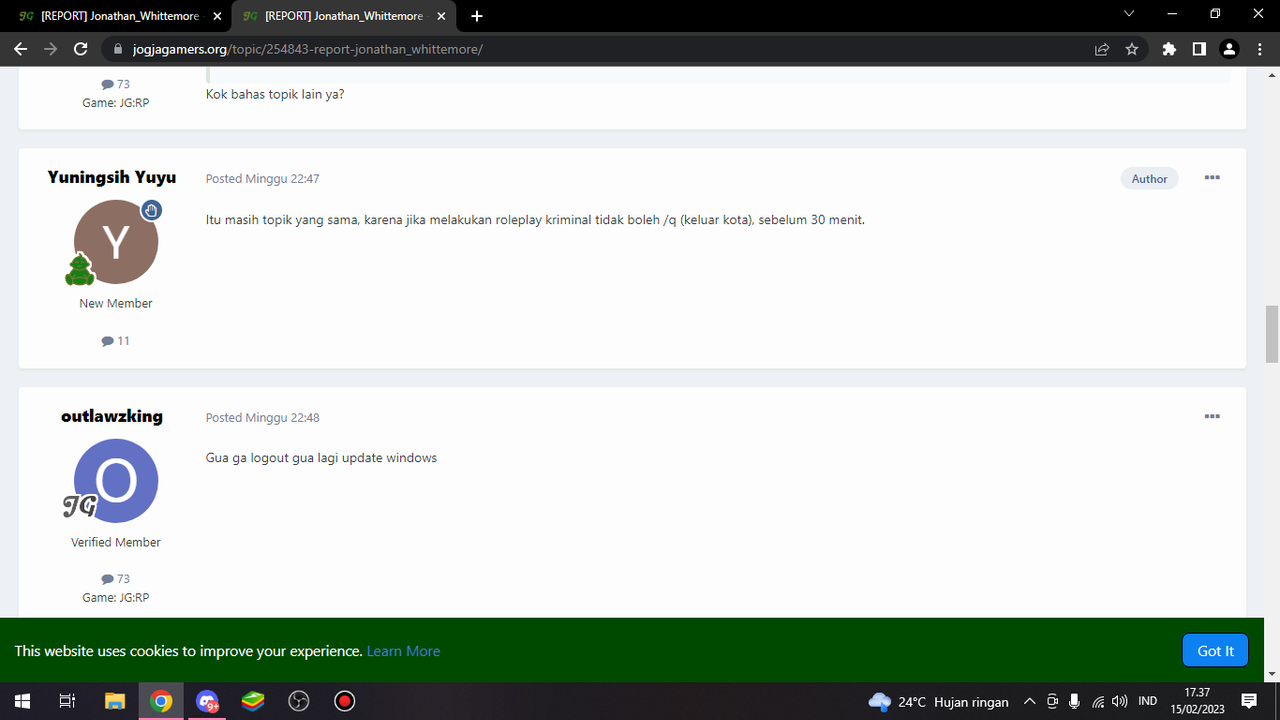This screenshot has height=720, width=1280.
Task: Click the moderator hand badge on avatar
Action: coord(151,210)
